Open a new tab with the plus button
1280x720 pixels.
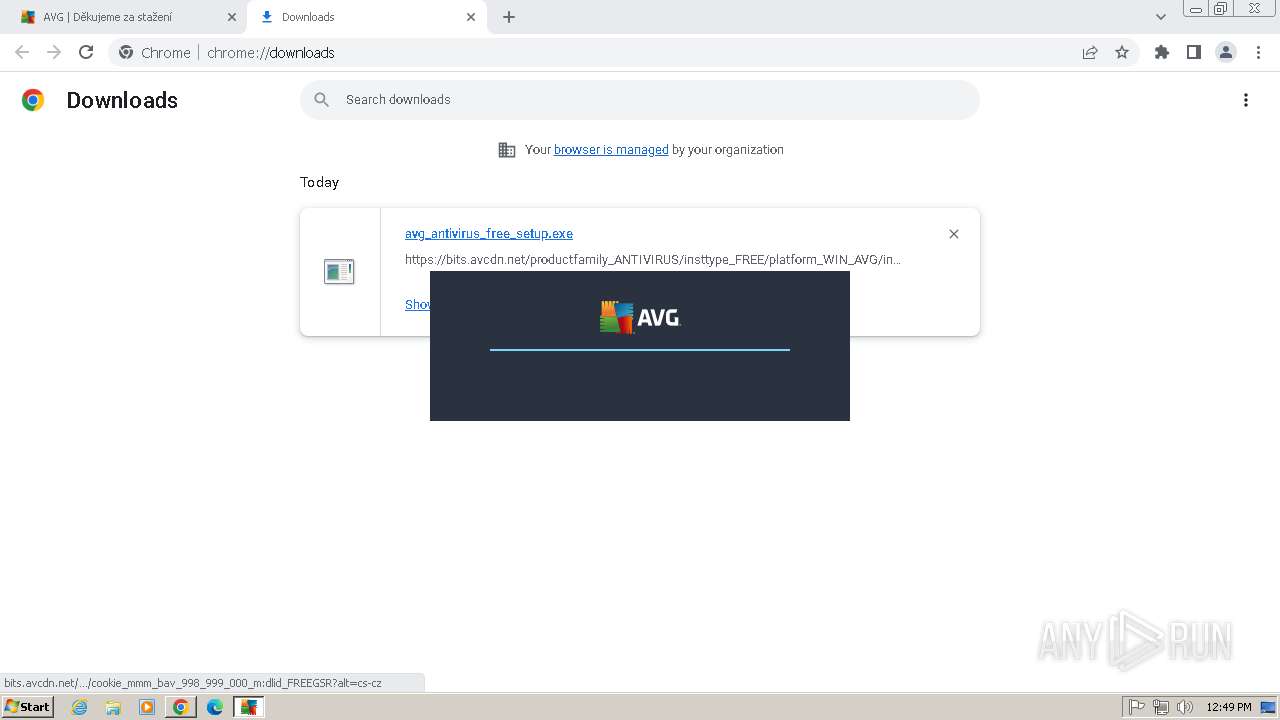tap(509, 17)
